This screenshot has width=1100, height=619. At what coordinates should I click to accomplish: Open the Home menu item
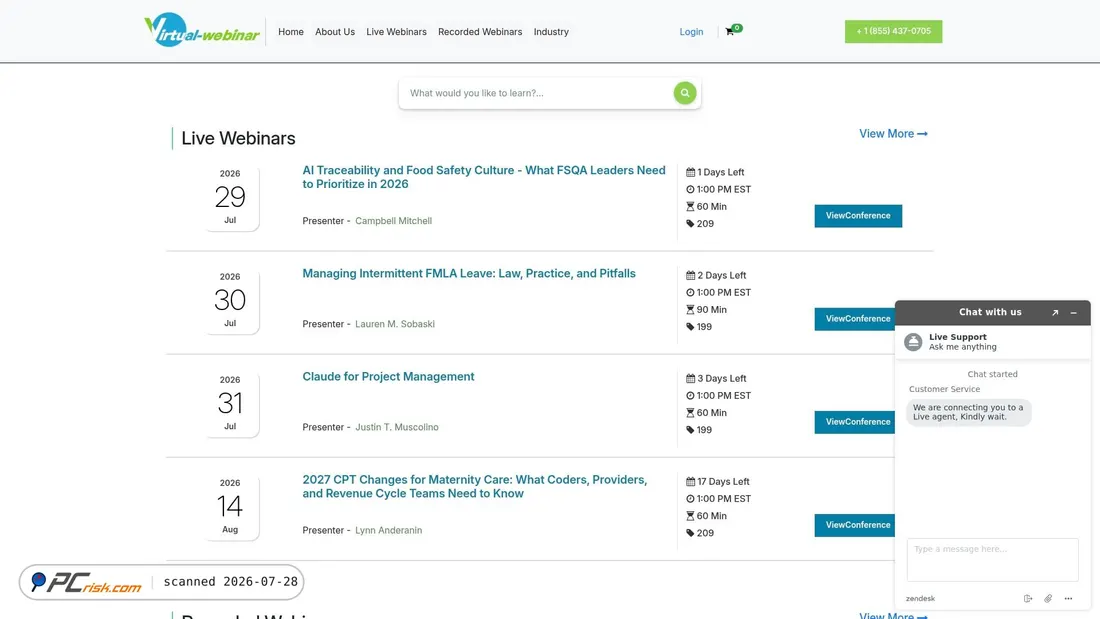(x=290, y=32)
